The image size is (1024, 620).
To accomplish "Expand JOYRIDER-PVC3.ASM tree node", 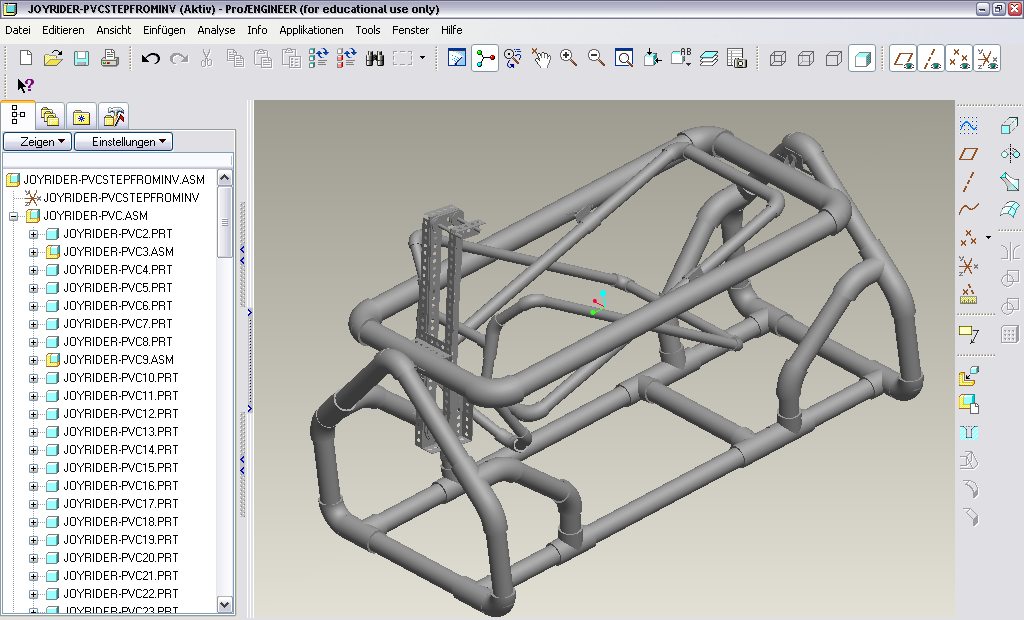I will pos(33,252).
